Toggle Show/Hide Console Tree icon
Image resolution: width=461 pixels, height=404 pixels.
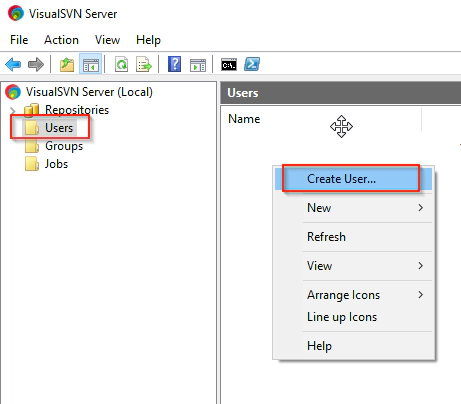(91, 64)
